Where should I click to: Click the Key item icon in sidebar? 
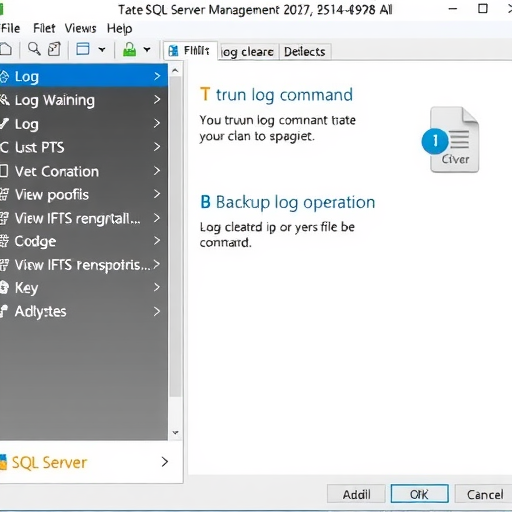pos(4,288)
